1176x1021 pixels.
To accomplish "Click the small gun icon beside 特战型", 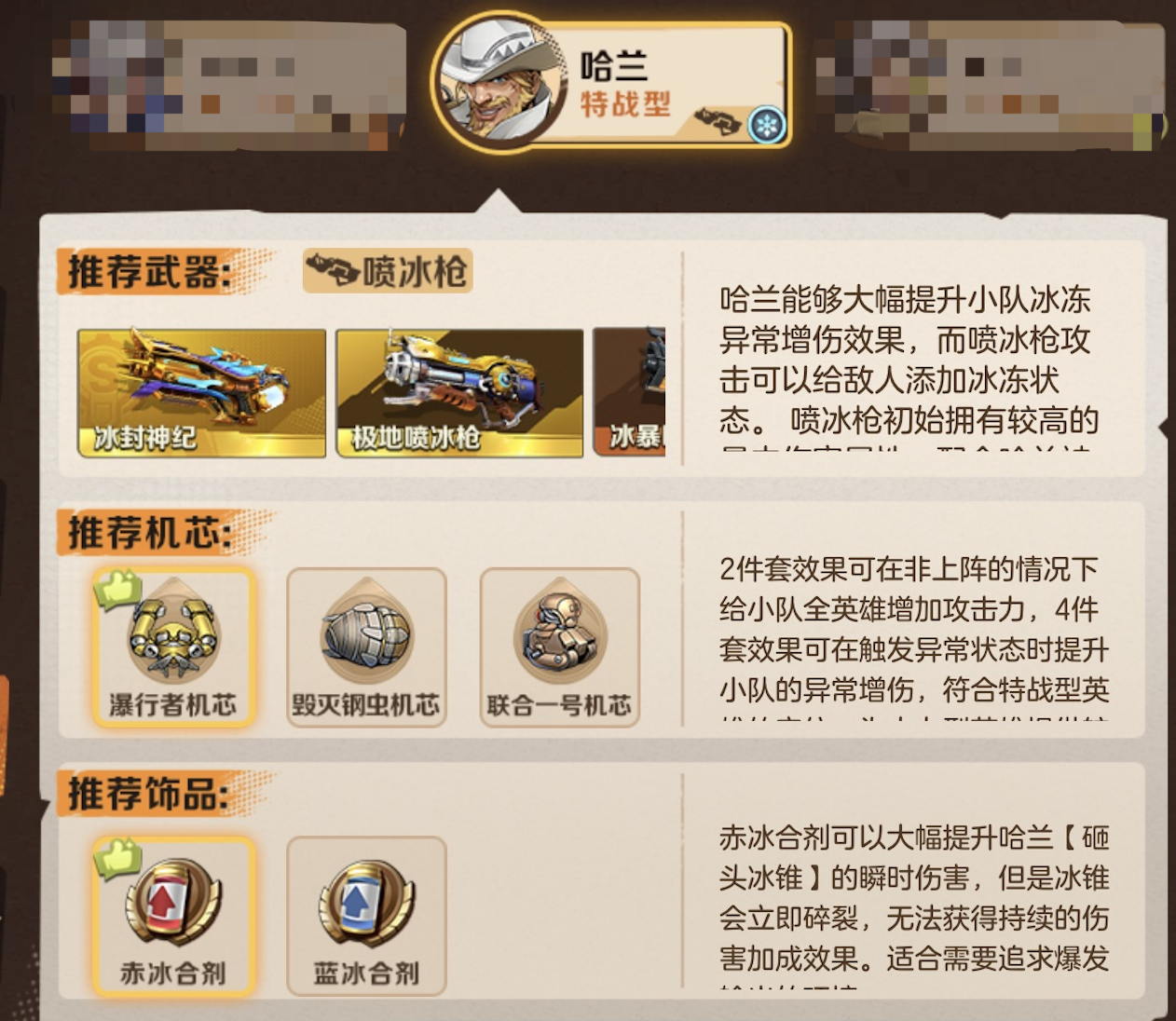I will click(x=718, y=121).
